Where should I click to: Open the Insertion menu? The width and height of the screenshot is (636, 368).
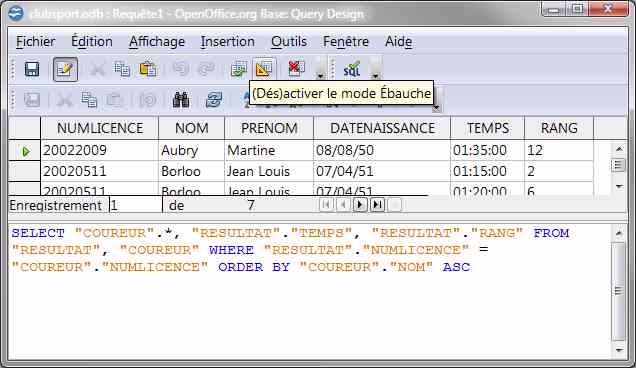click(228, 41)
